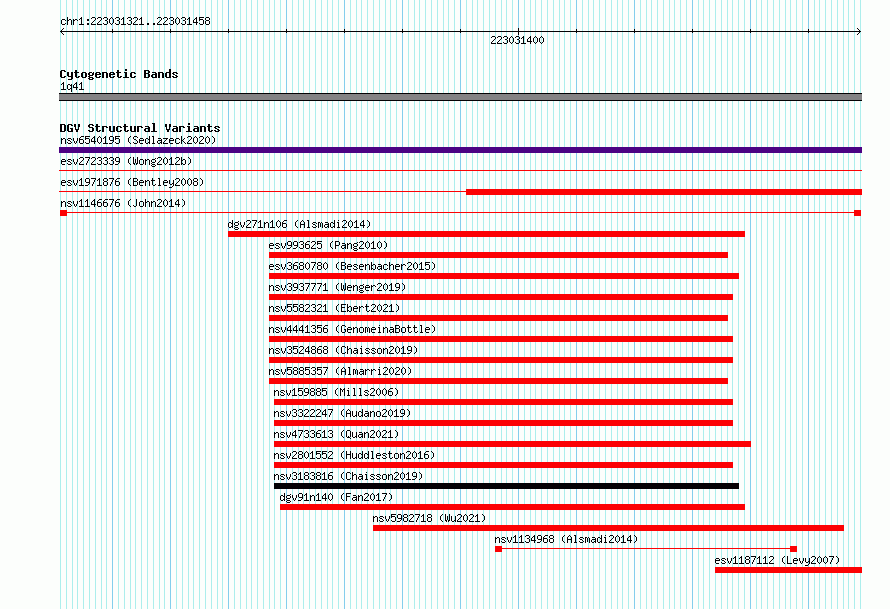890x609 pixels.
Task: Open esv993625 (Pang2010) label
Action: pos(328,245)
